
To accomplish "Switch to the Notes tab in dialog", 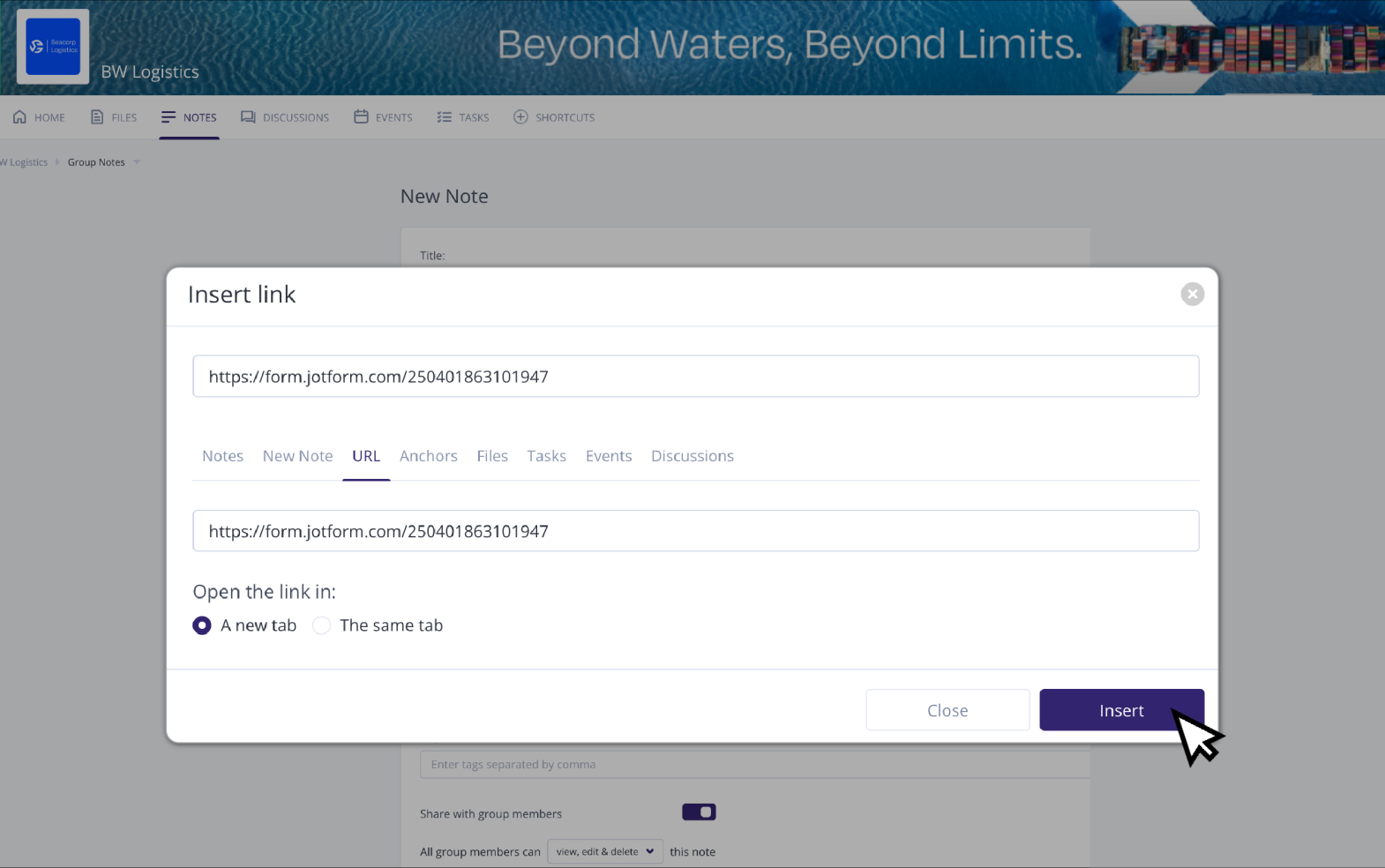I will (x=222, y=456).
